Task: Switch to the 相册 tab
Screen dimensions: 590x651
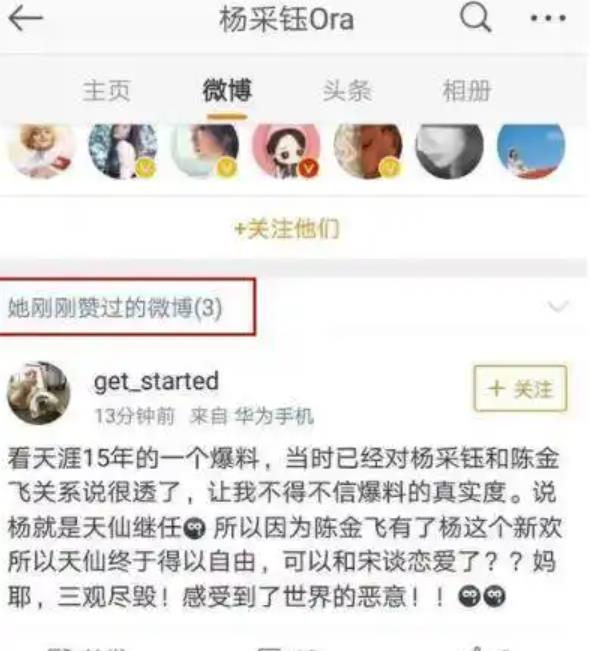Action: pos(467,91)
